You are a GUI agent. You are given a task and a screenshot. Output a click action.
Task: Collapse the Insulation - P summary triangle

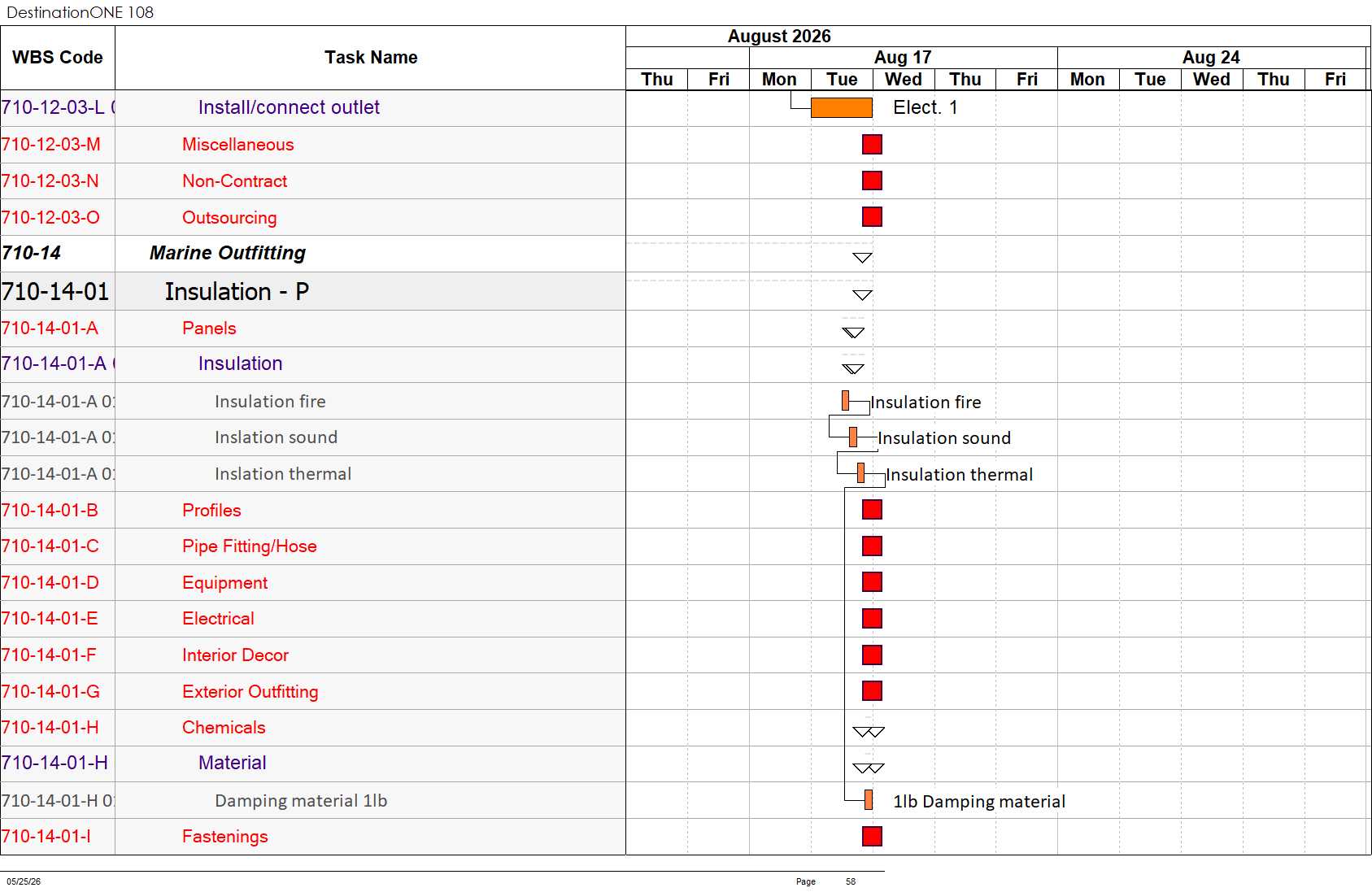(x=862, y=295)
